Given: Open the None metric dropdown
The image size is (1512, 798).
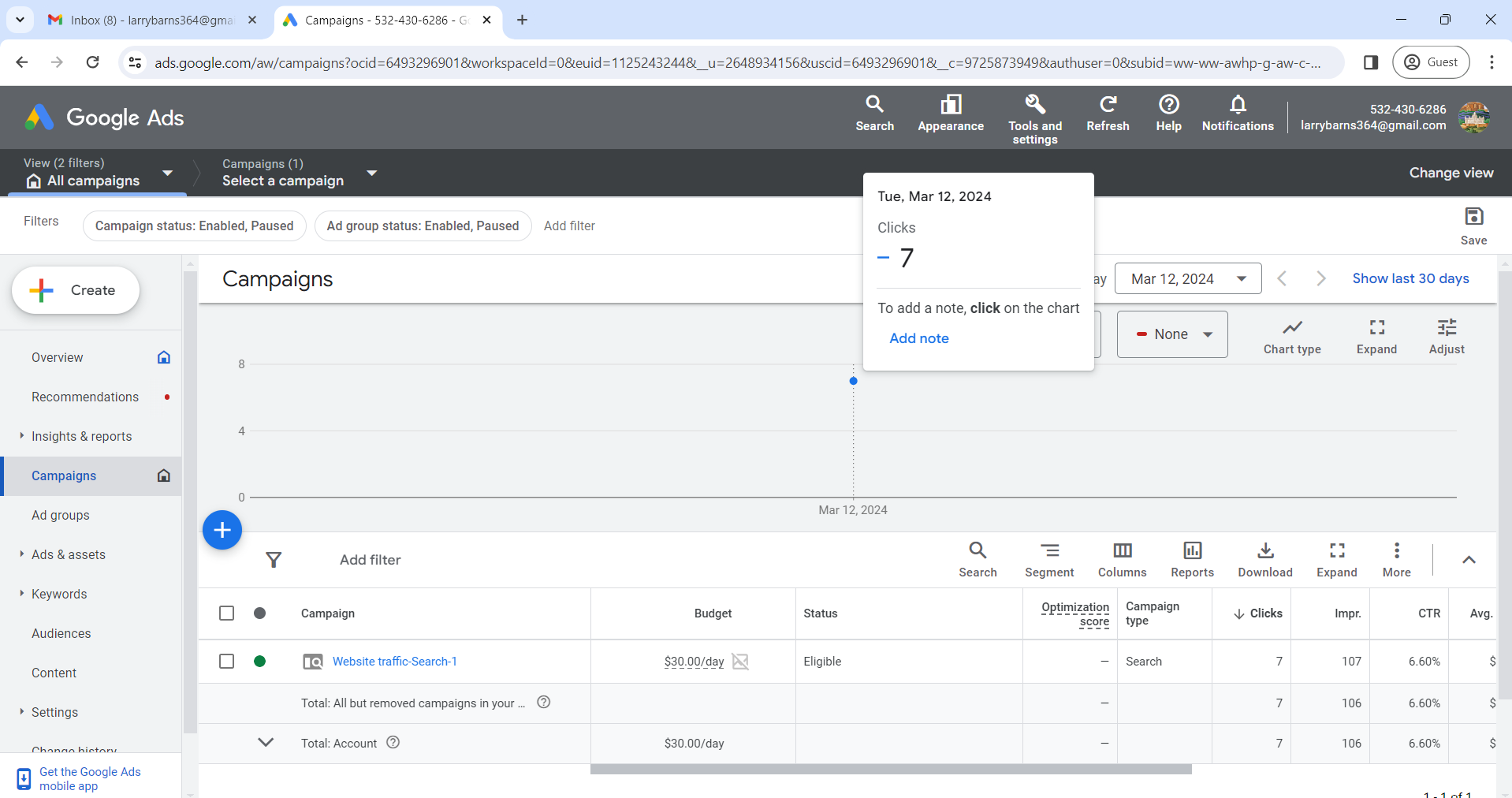Looking at the screenshot, I should pos(1172,334).
